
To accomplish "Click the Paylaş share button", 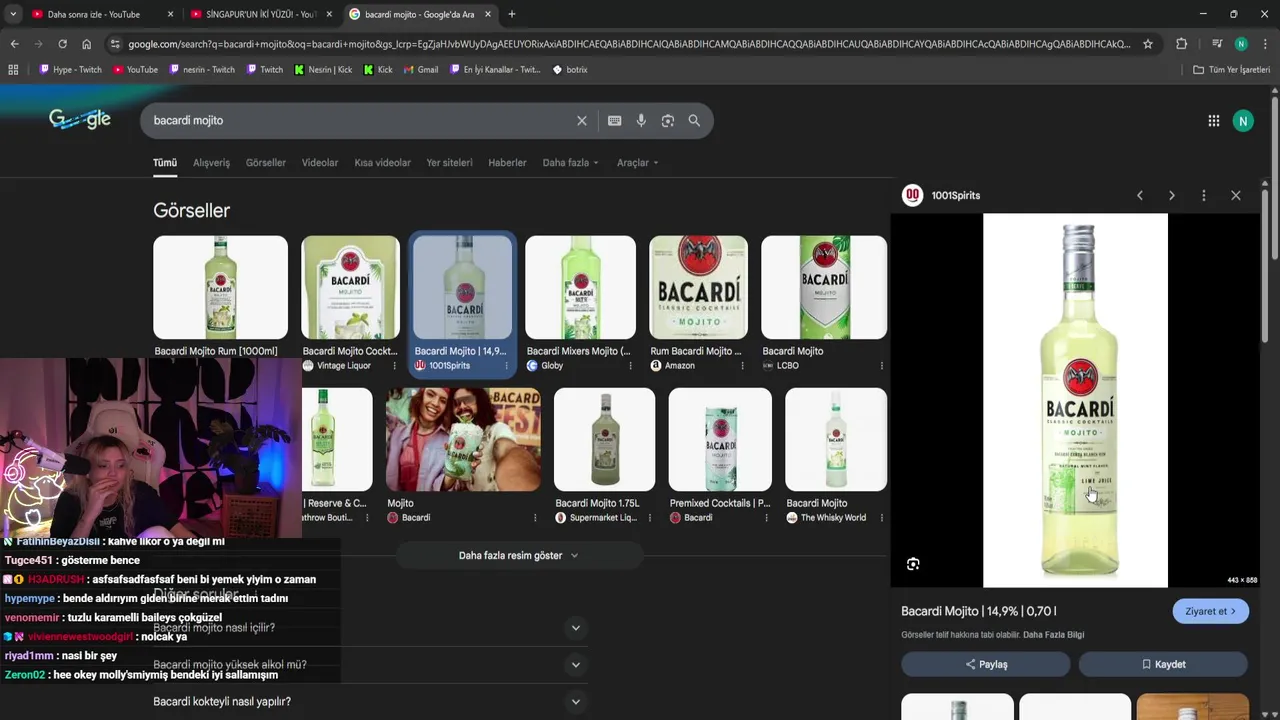I will (986, 664).
